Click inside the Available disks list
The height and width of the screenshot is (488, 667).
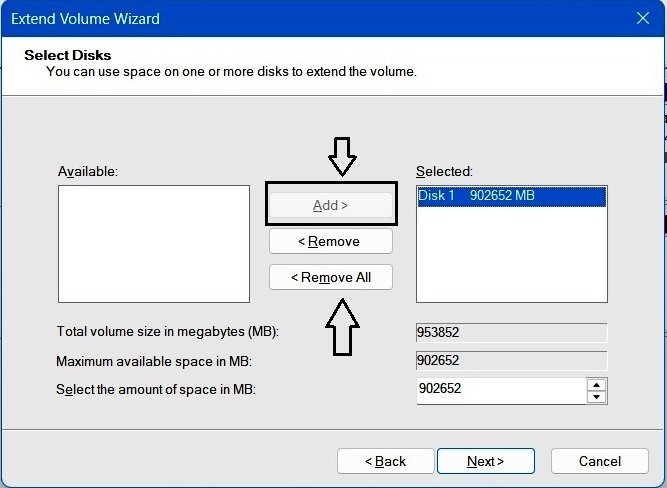point(154,244)
